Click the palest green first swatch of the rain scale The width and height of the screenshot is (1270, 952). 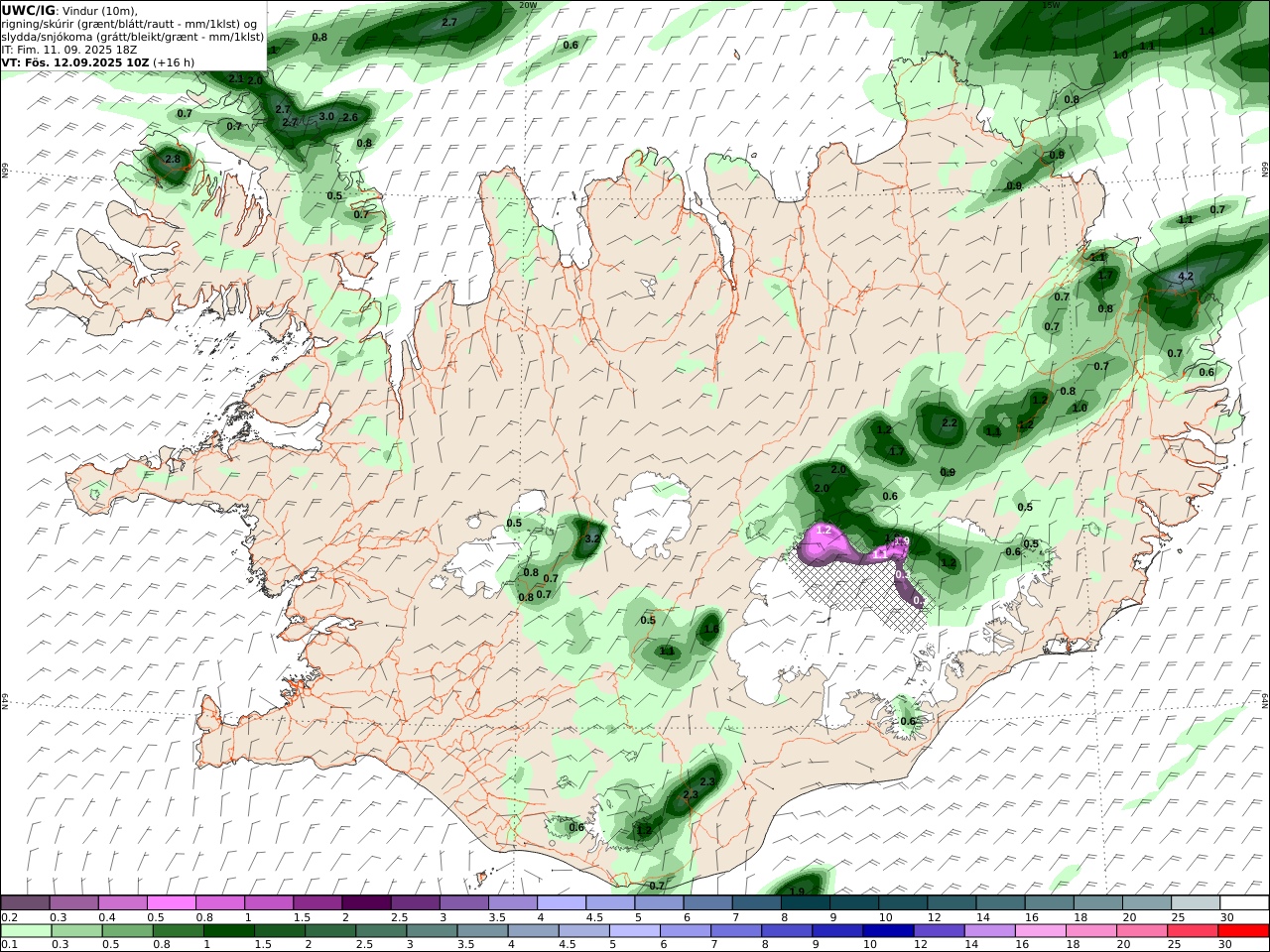[26, 930]
